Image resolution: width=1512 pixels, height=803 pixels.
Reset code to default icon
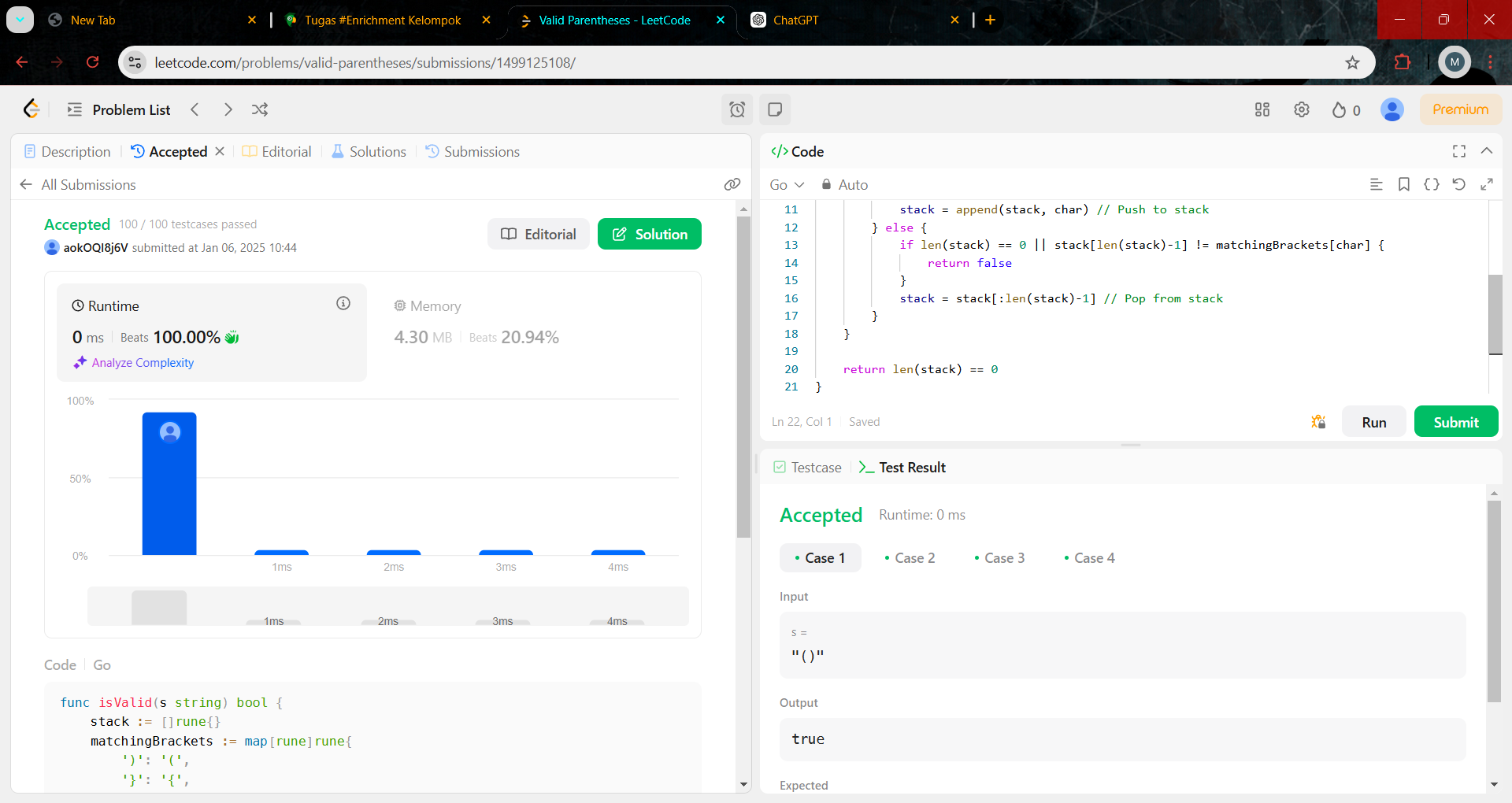pos(1458,184)
